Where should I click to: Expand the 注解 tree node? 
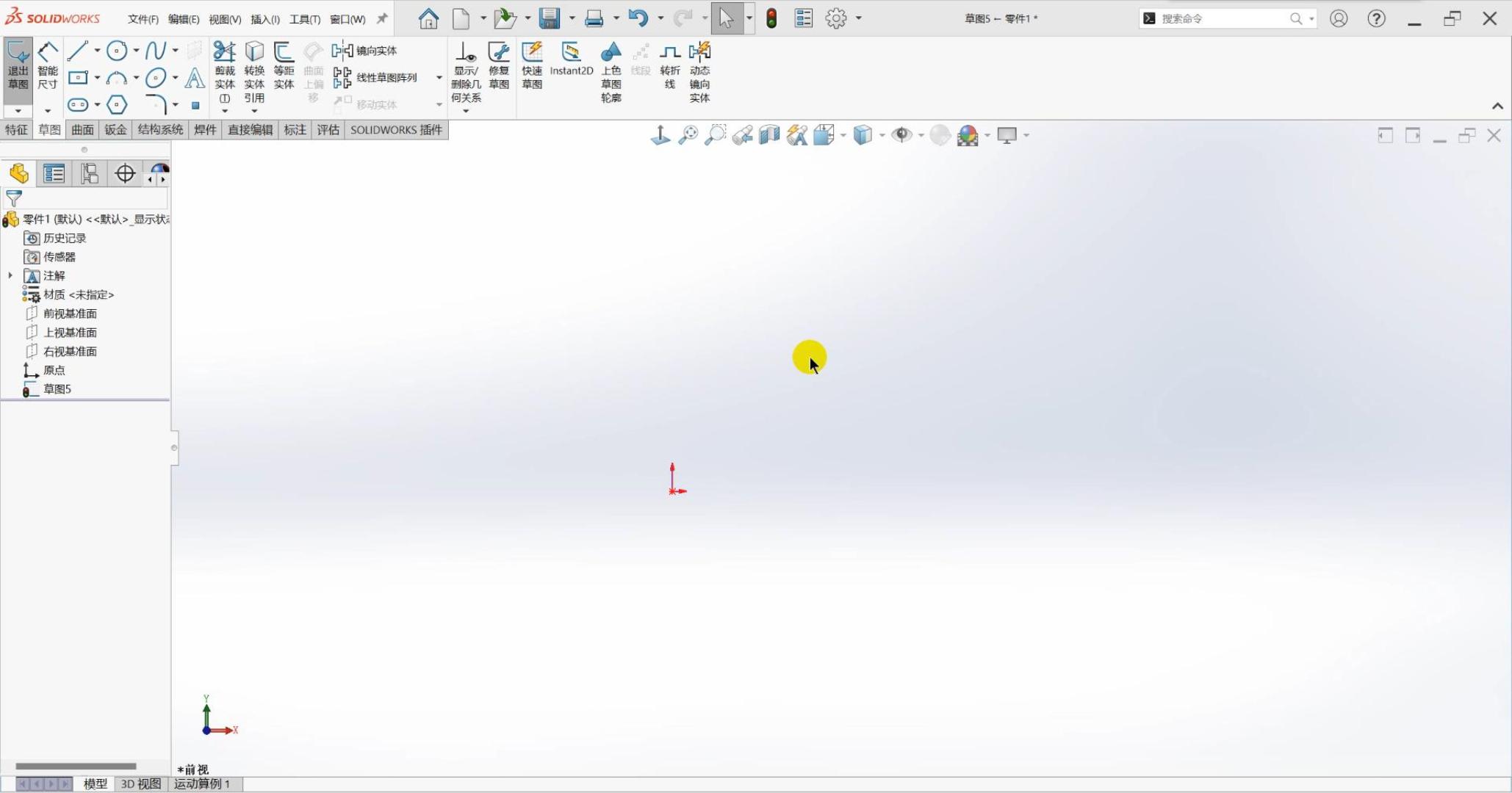click(10, 276)
